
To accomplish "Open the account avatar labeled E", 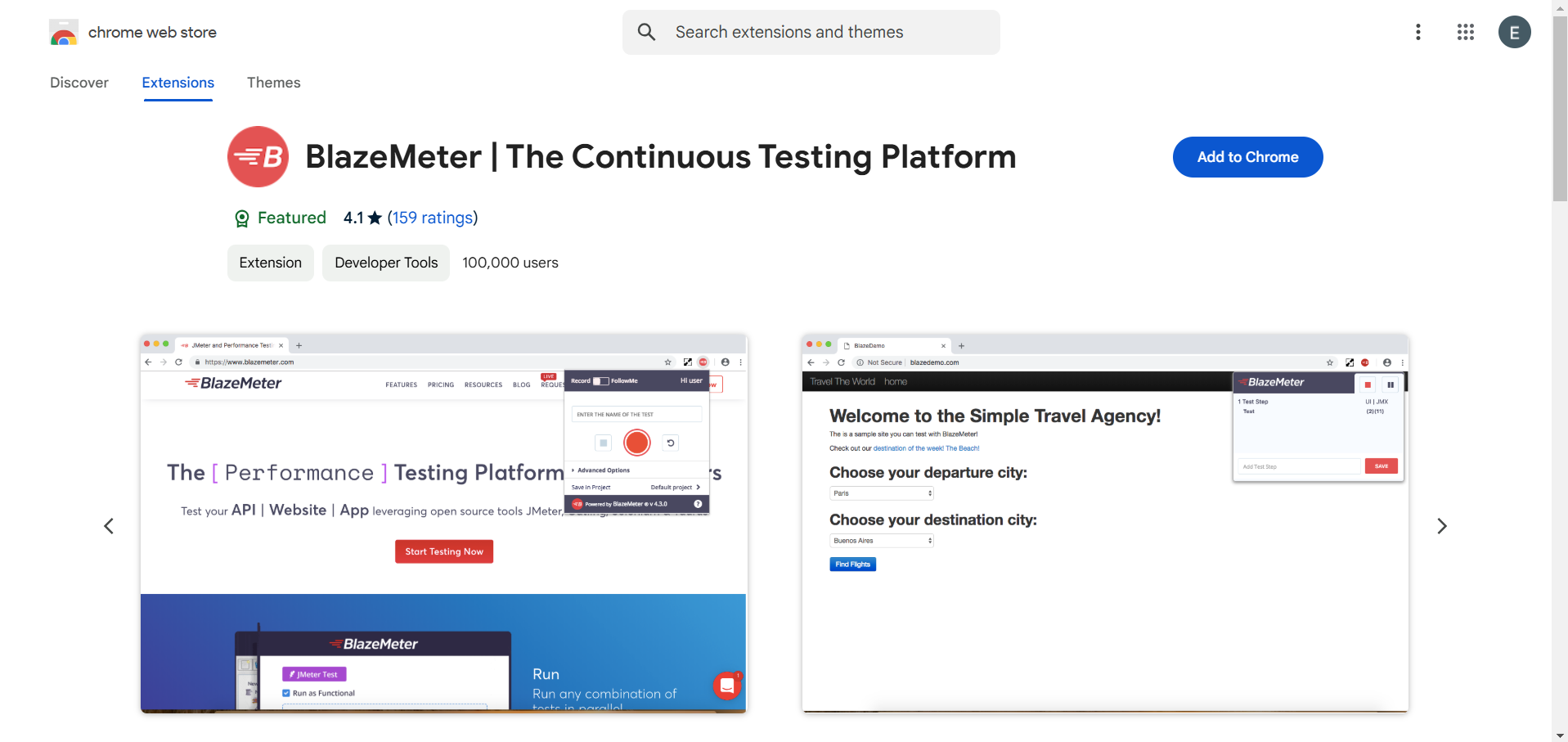I will pos(1514,32).
